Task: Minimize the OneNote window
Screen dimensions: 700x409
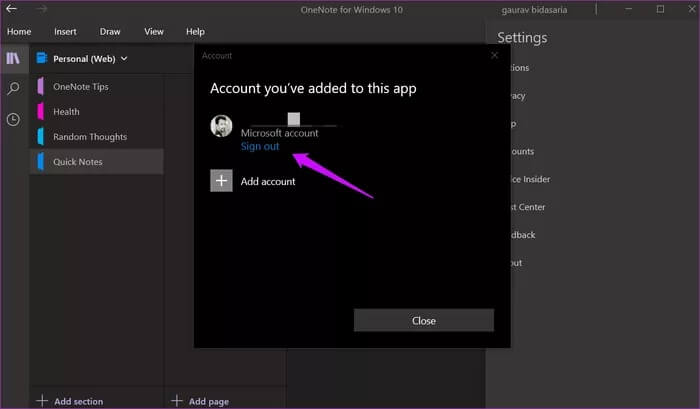Action: pos(629,9)
